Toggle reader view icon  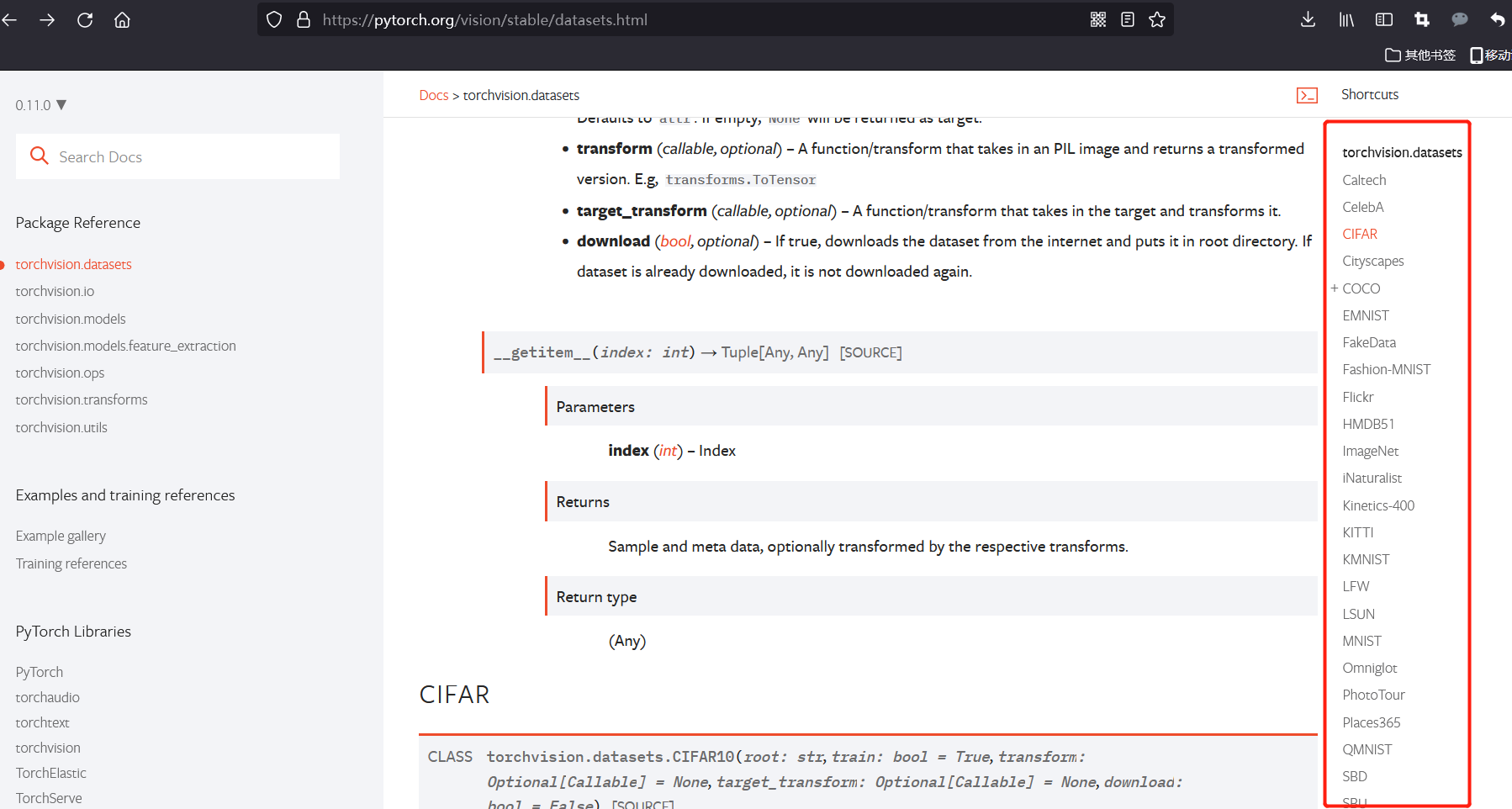click(x=1128, y=19)
